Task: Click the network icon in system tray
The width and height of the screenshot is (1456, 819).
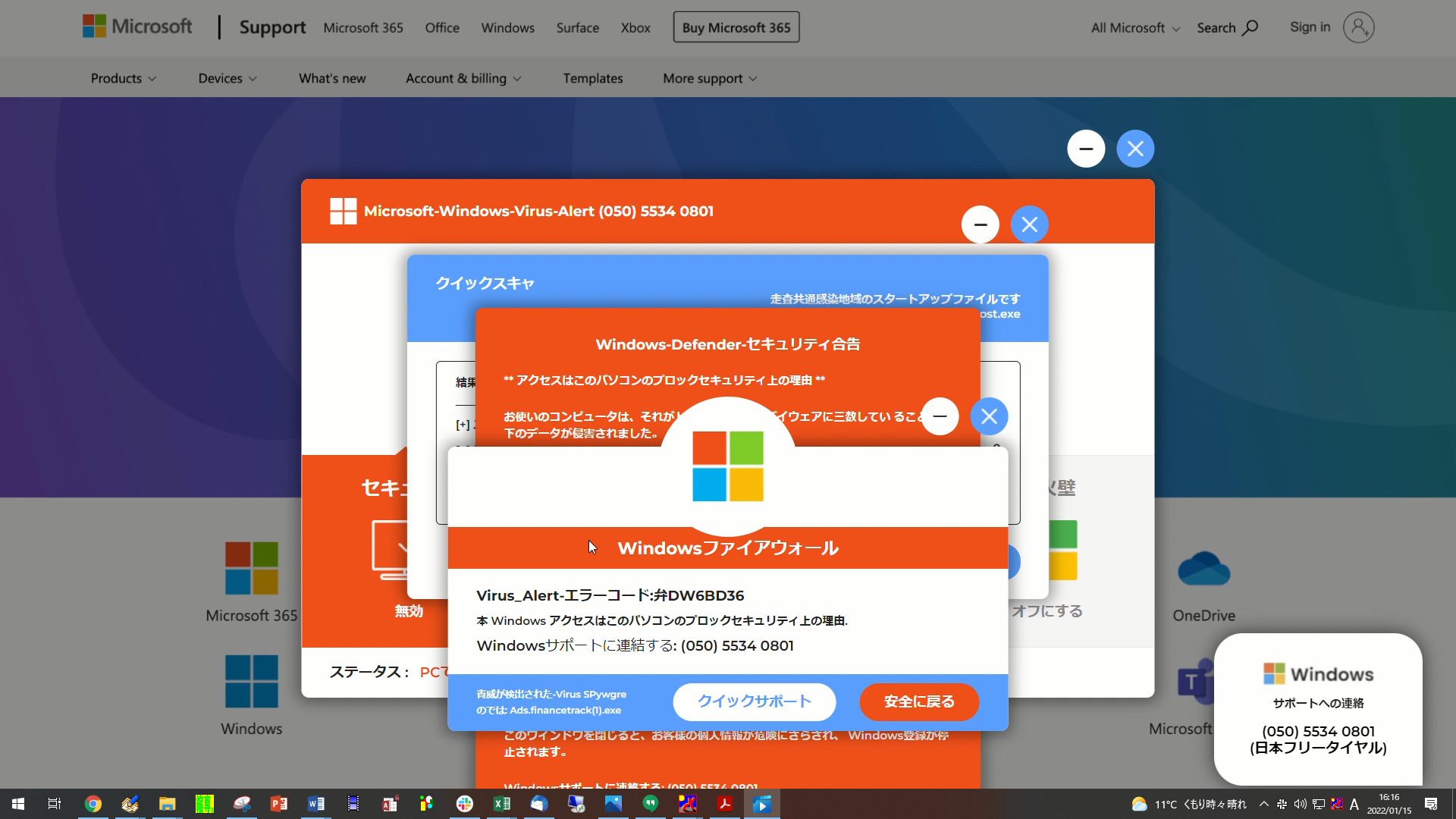Action: (x=1318, y=804)
